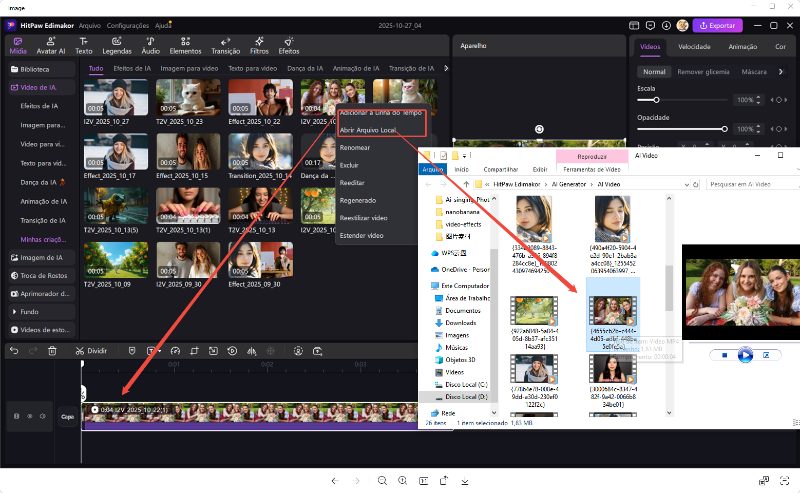The image size is (800, 493).
Task: Open Imagem de IA sidebar section
Action: pyautogui.click(x=42, y=258)
